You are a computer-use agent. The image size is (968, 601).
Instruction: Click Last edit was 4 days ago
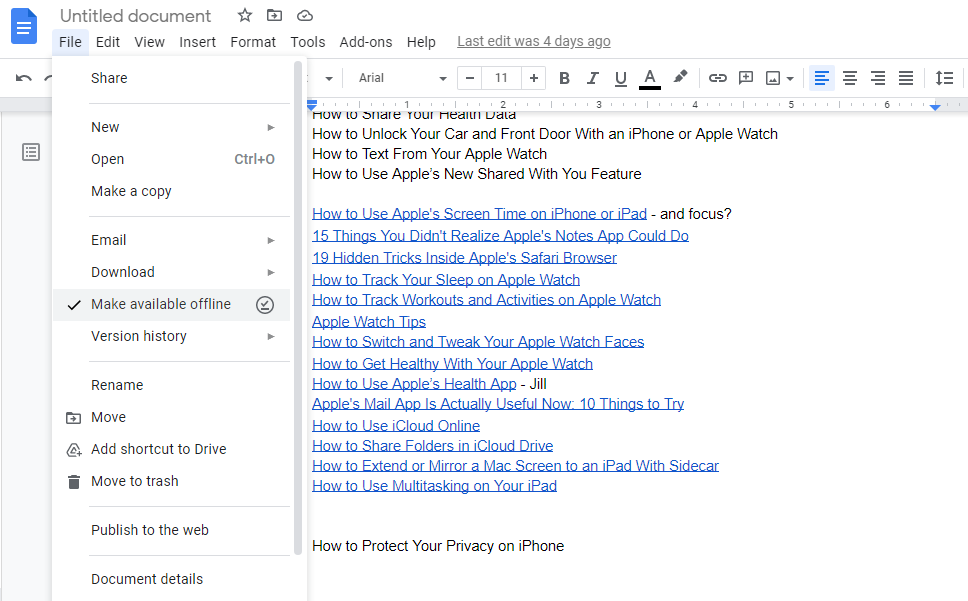coord(533,41)
